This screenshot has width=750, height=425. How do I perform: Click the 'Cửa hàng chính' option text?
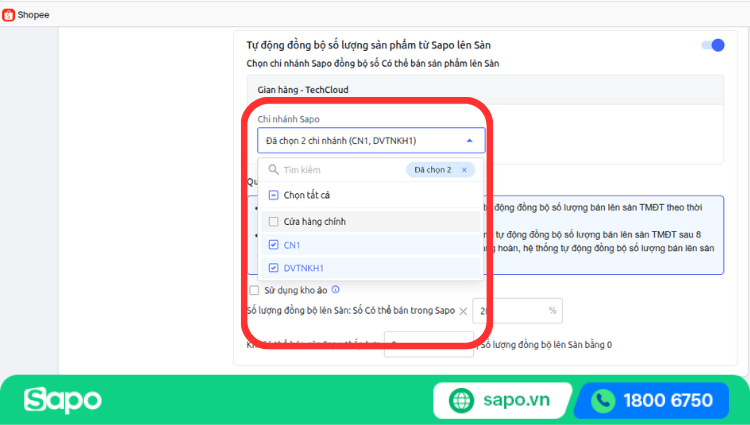click(x=315, y=222)
